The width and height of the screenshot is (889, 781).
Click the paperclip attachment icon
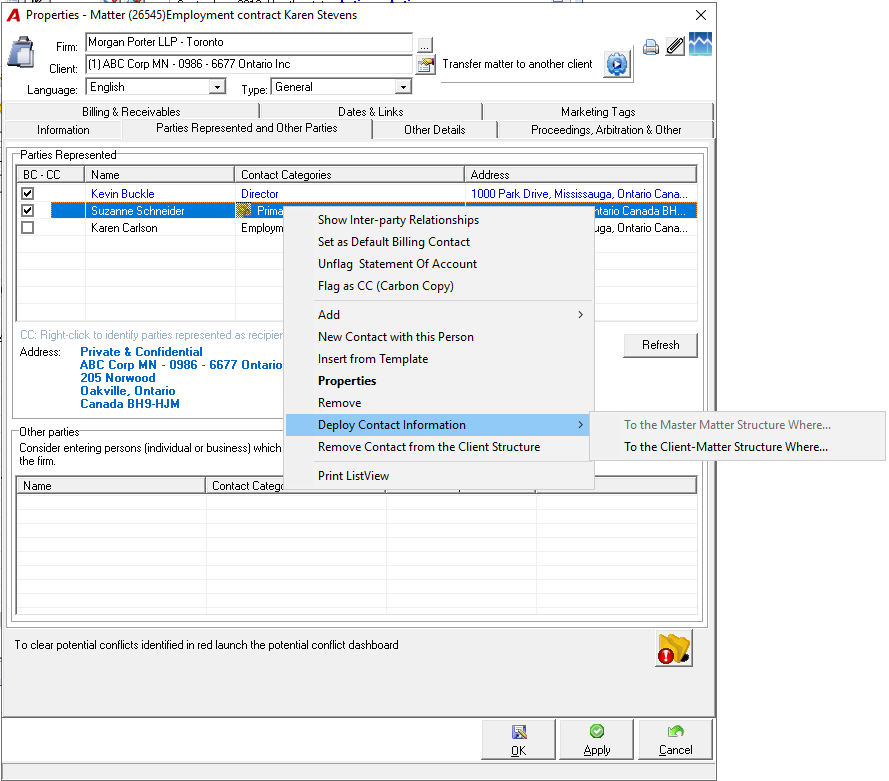(x=675, y=46)
